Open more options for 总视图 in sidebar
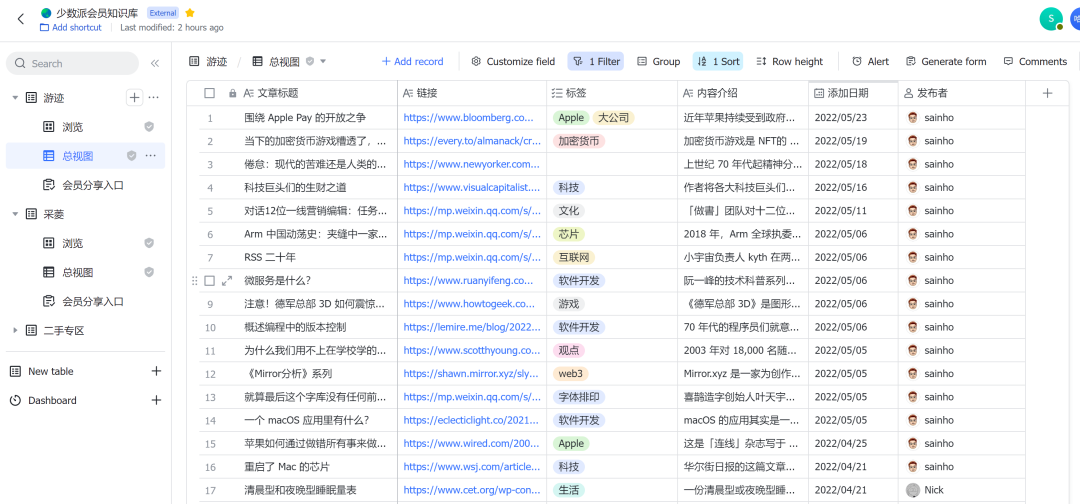This screenshot has width=1080, height=504. (x=151, y=156)
